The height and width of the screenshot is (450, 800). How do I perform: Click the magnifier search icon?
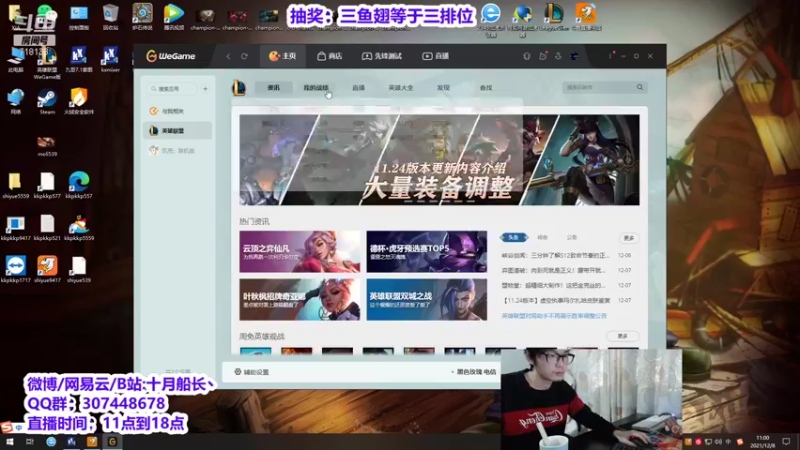(x=640, y=87)
